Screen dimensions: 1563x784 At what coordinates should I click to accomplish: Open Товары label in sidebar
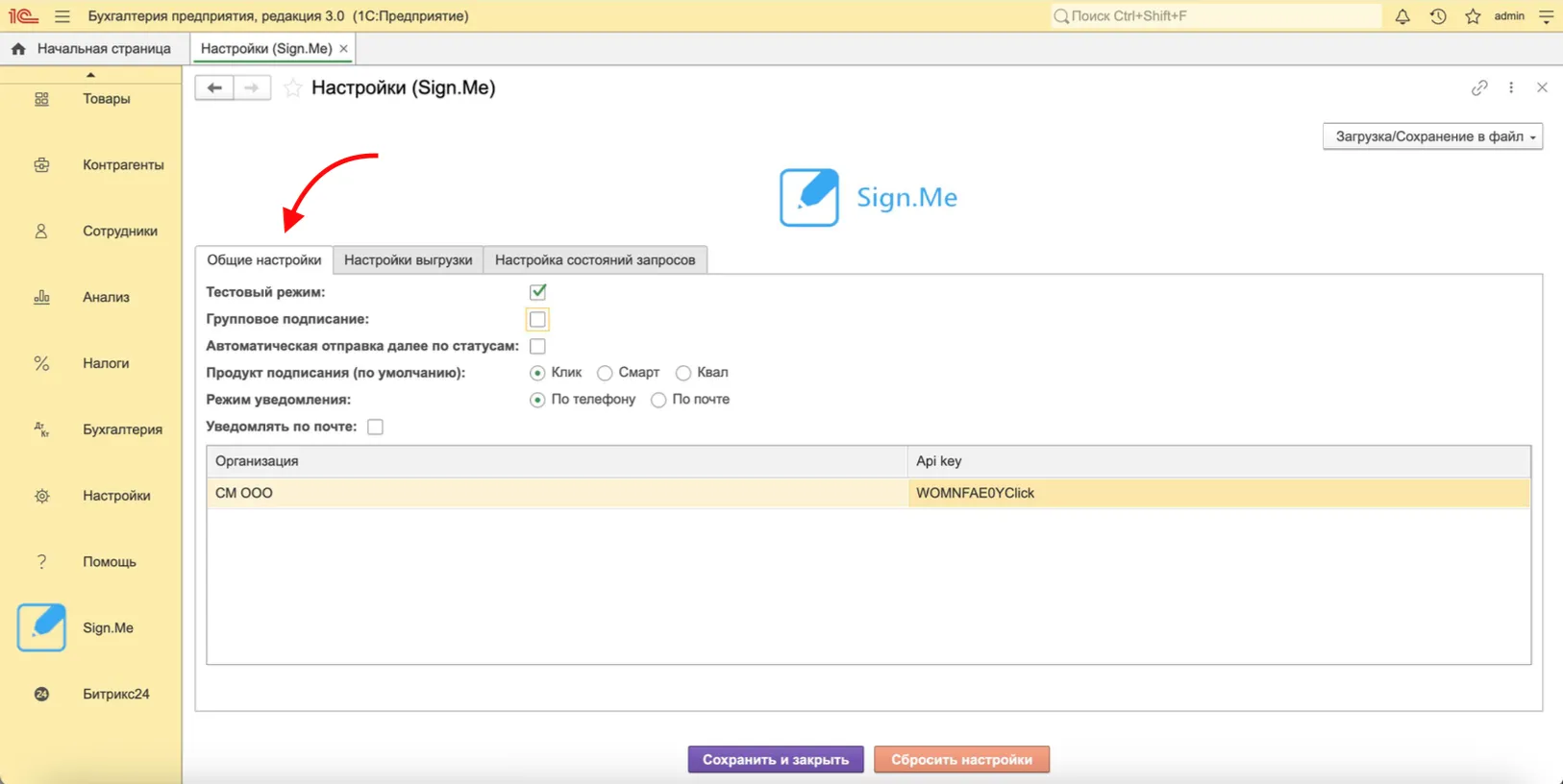point(107,99)
